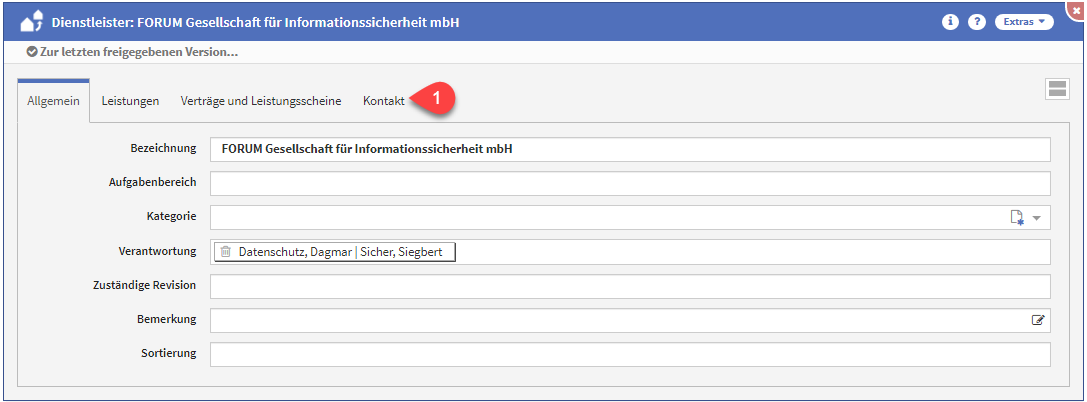
Task: Click the red number 1 marker
Action: point(438,98)
